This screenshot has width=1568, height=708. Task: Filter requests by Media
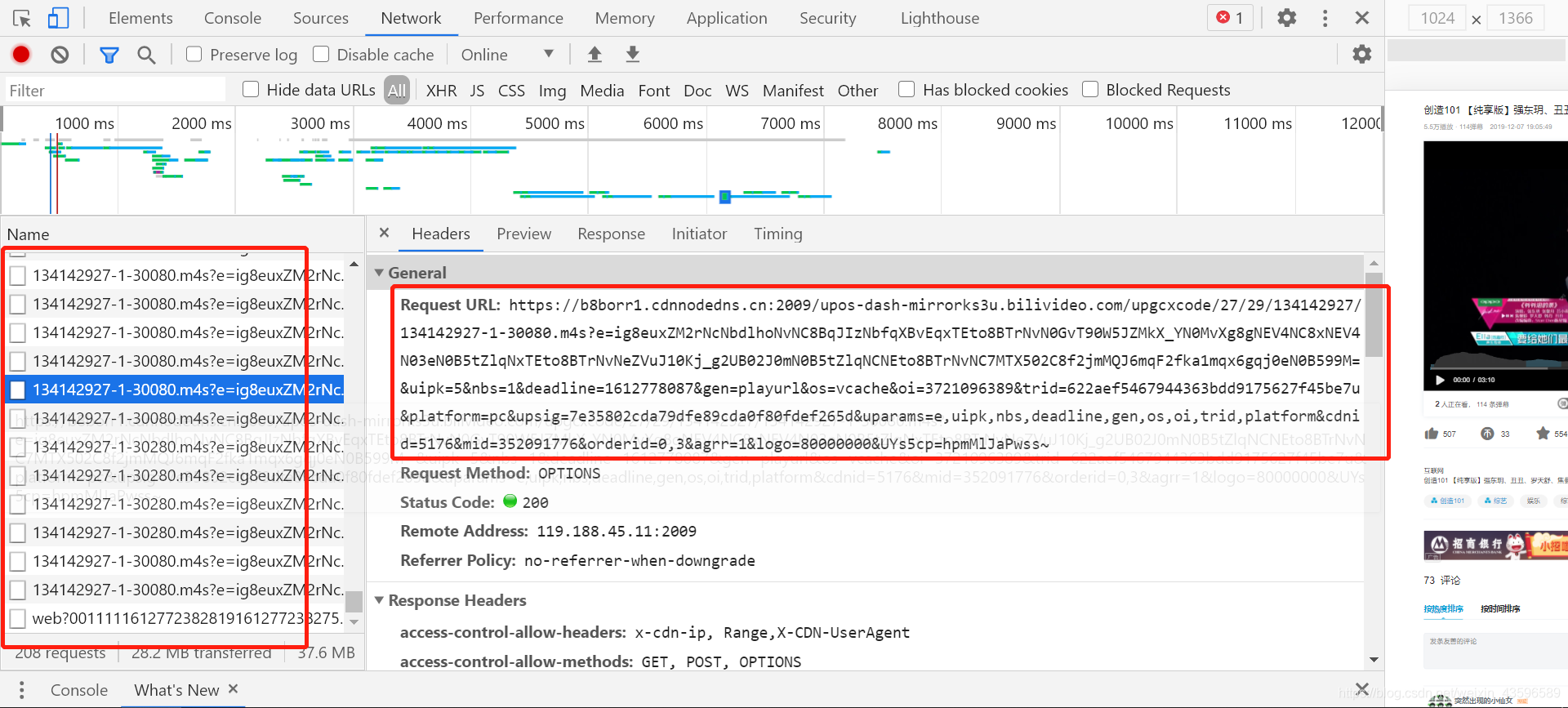click(602, 90)
